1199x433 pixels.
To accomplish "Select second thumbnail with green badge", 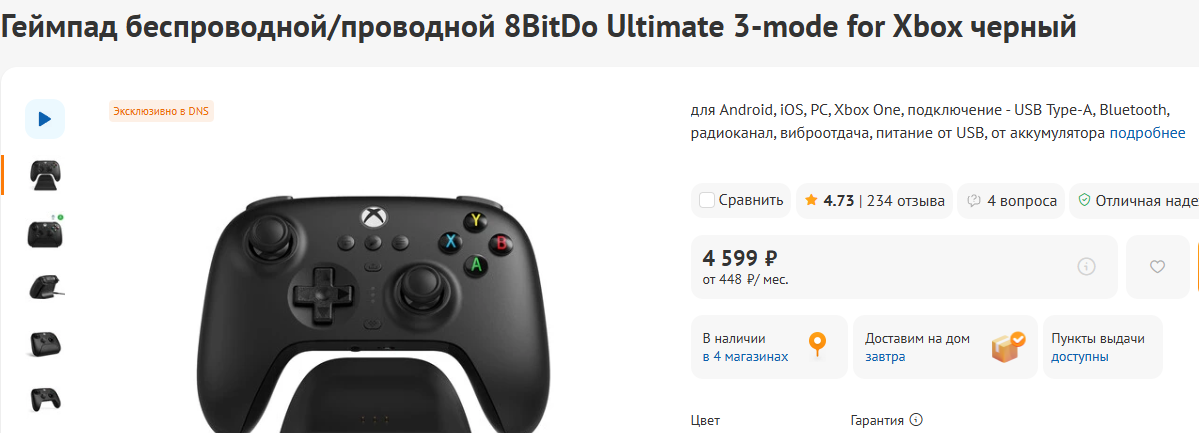I will click(x=45, y=231).
